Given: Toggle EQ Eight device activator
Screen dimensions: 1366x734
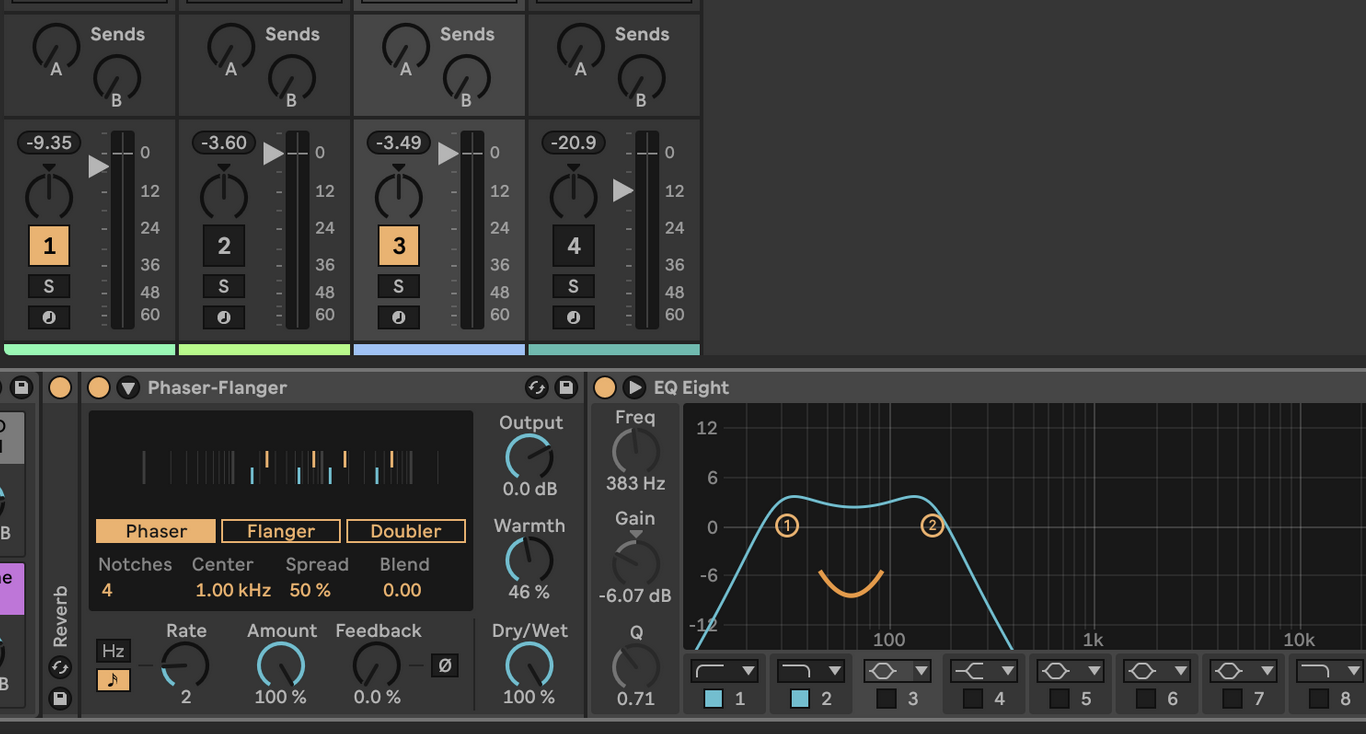Looking at the screenshot, I should tap(604, 387).
